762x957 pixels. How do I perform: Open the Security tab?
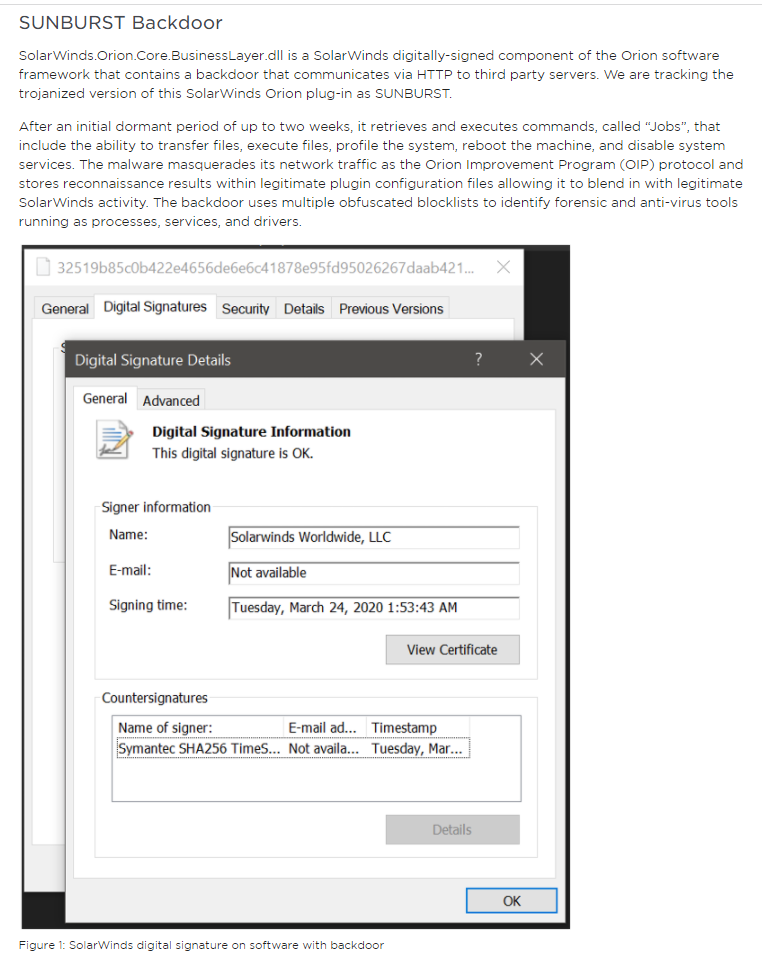(x=245, y=308)
